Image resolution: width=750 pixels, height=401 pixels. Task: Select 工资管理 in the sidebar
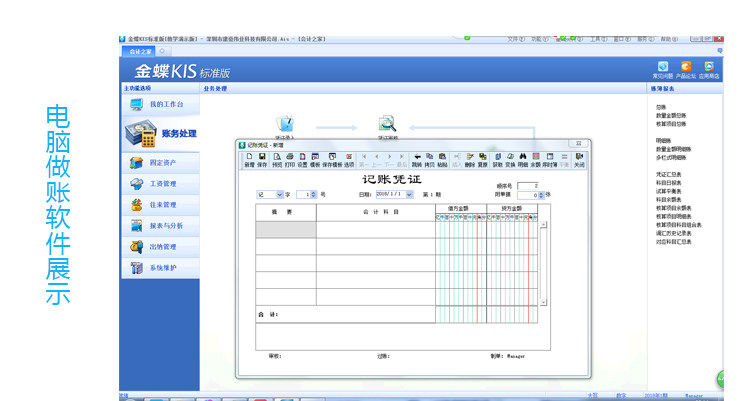160,184
